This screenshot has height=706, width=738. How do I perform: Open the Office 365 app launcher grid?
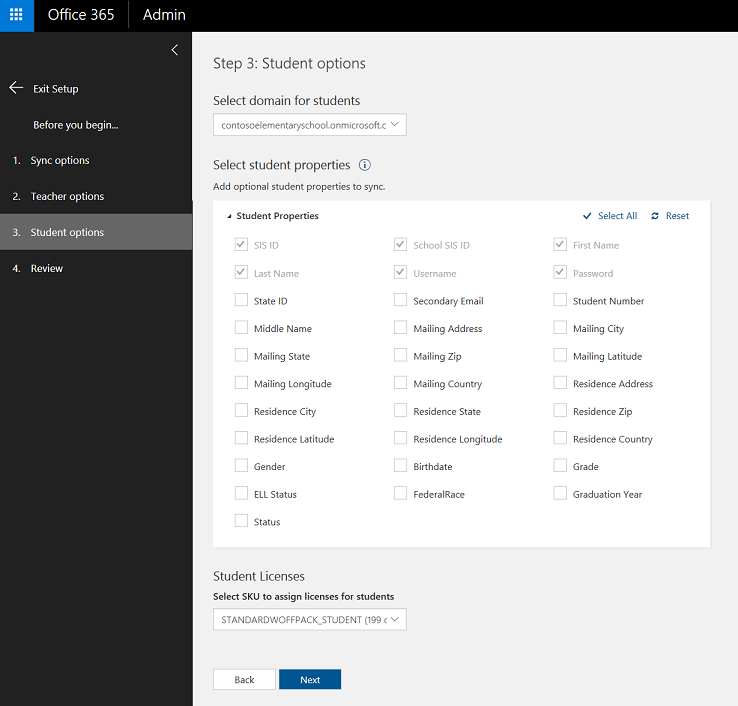pos(16,15)
